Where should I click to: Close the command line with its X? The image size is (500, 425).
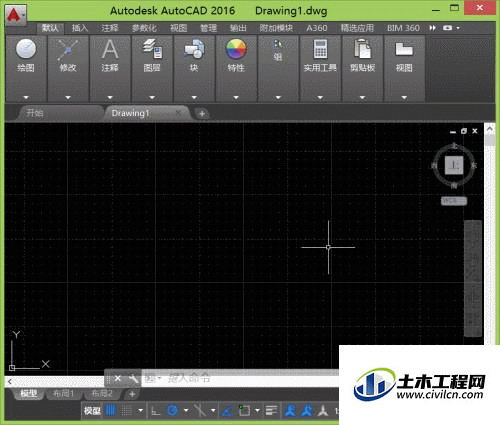tap(118, 378)
